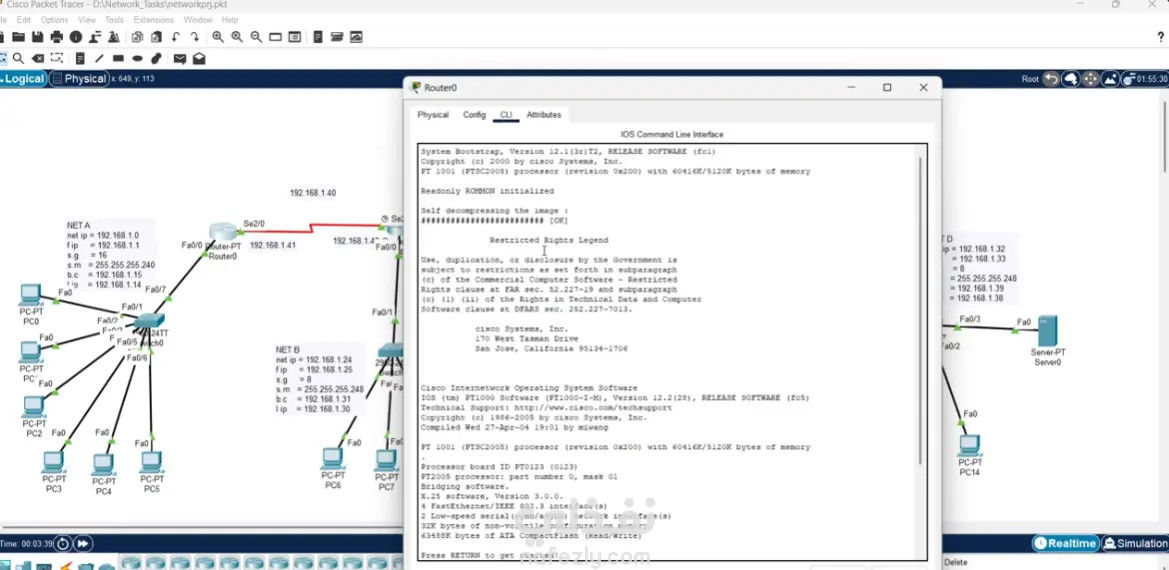Switch to Logical workspace view
1169x570 pixels.
(x=24, y=78)
